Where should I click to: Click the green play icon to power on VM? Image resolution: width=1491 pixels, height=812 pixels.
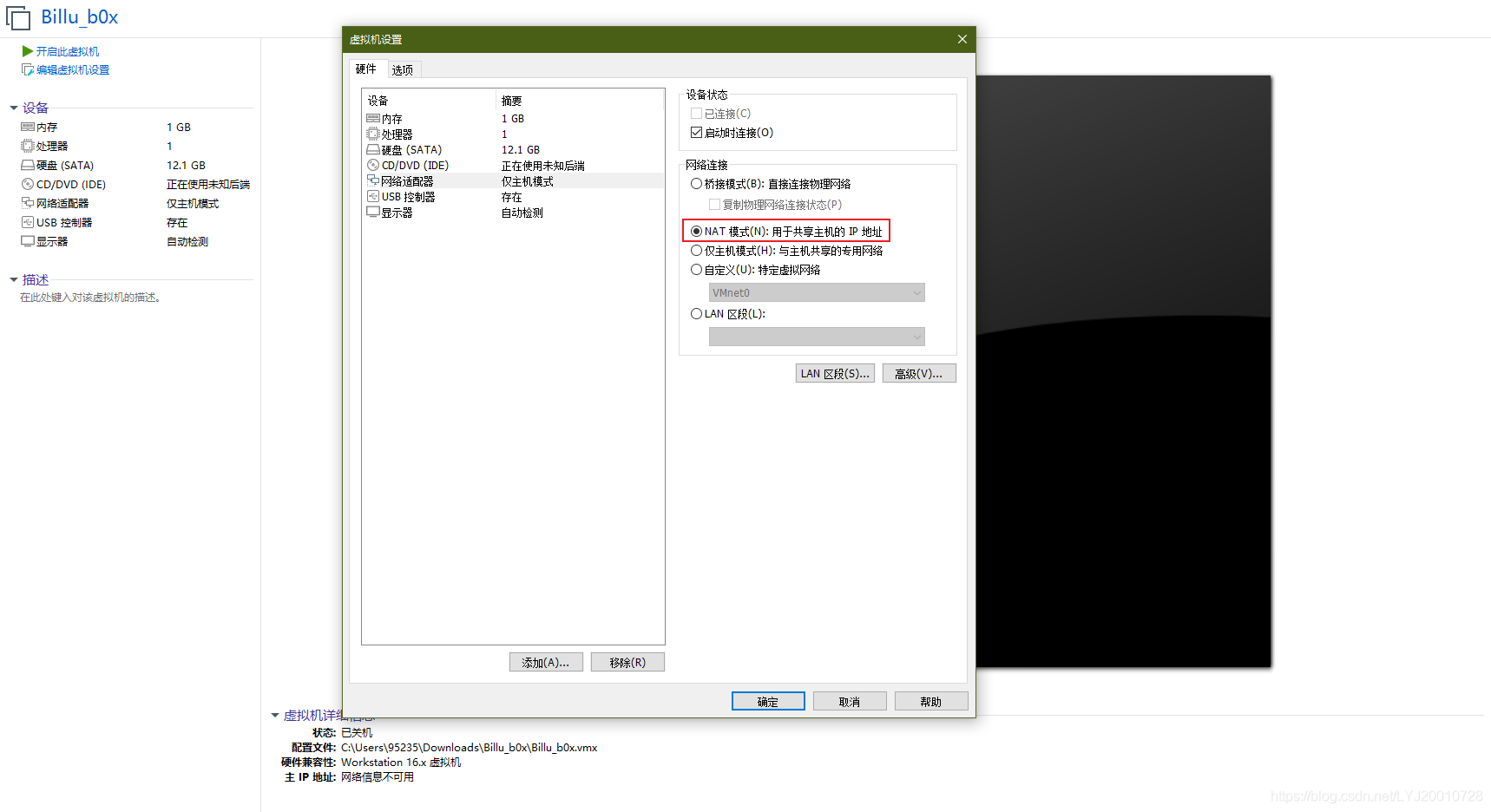tap(28, 52)
